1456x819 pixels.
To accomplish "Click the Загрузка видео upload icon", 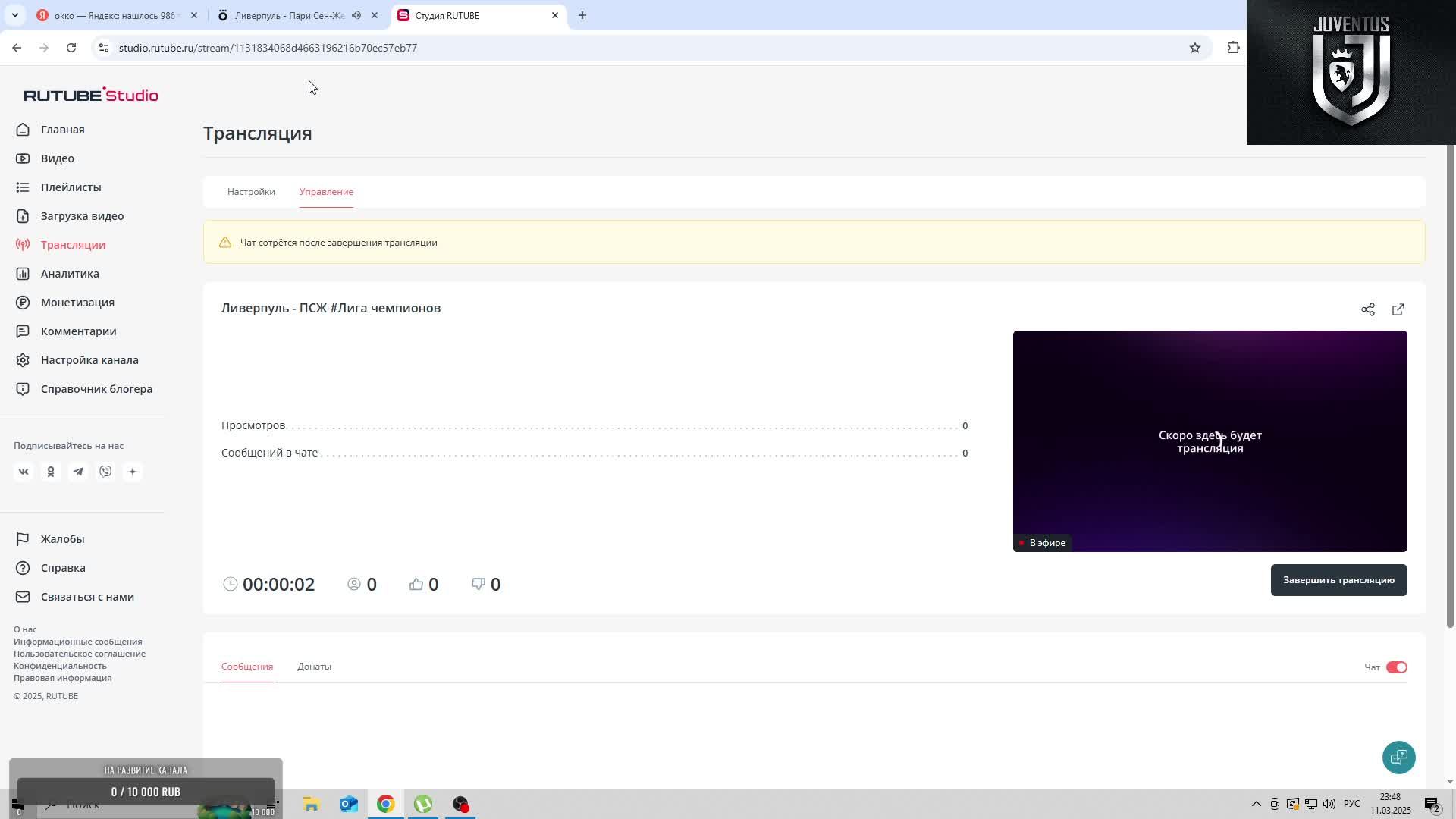I will (x=23, y=216).
